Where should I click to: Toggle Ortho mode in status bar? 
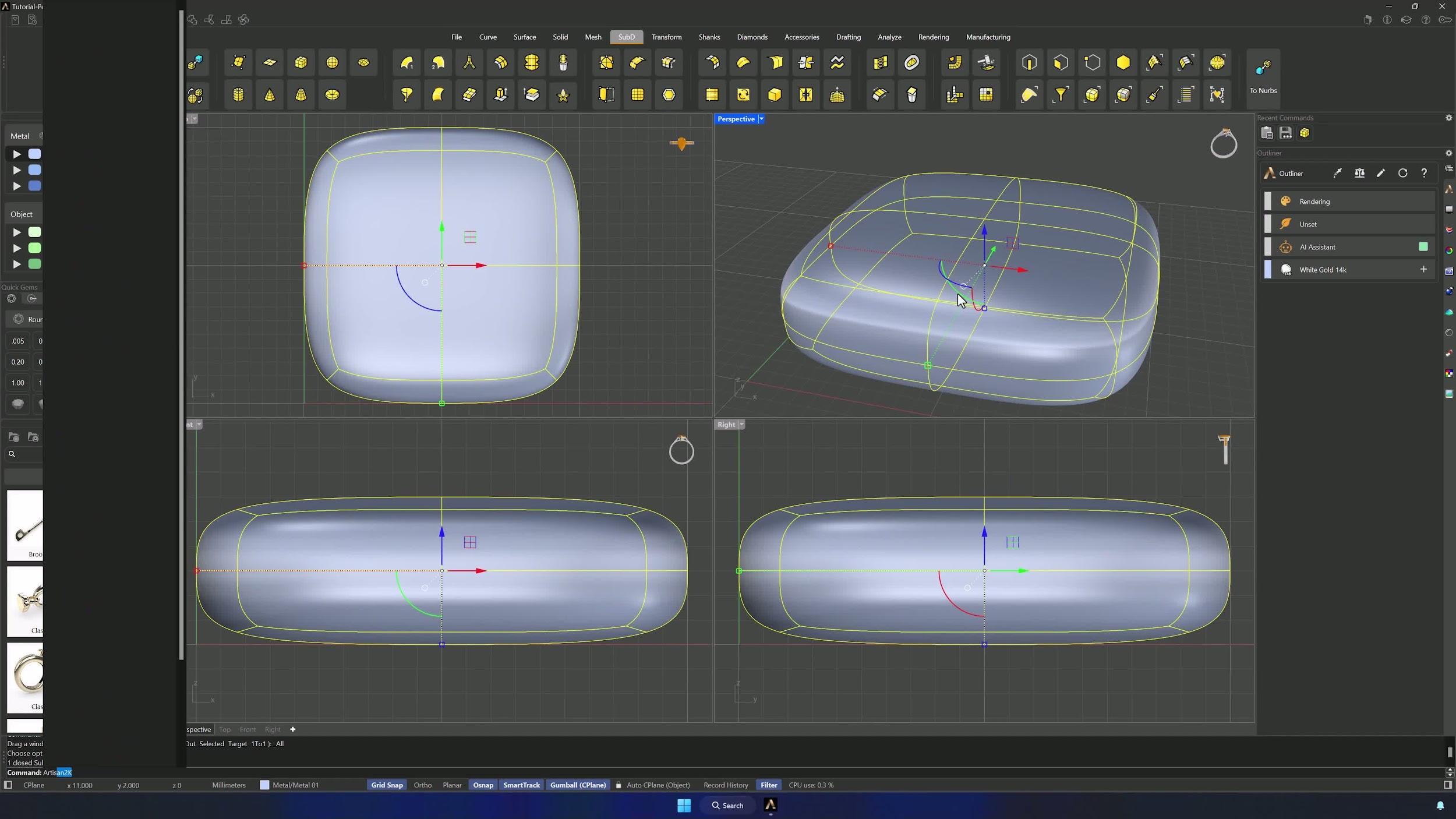click(x=423, y=785)
